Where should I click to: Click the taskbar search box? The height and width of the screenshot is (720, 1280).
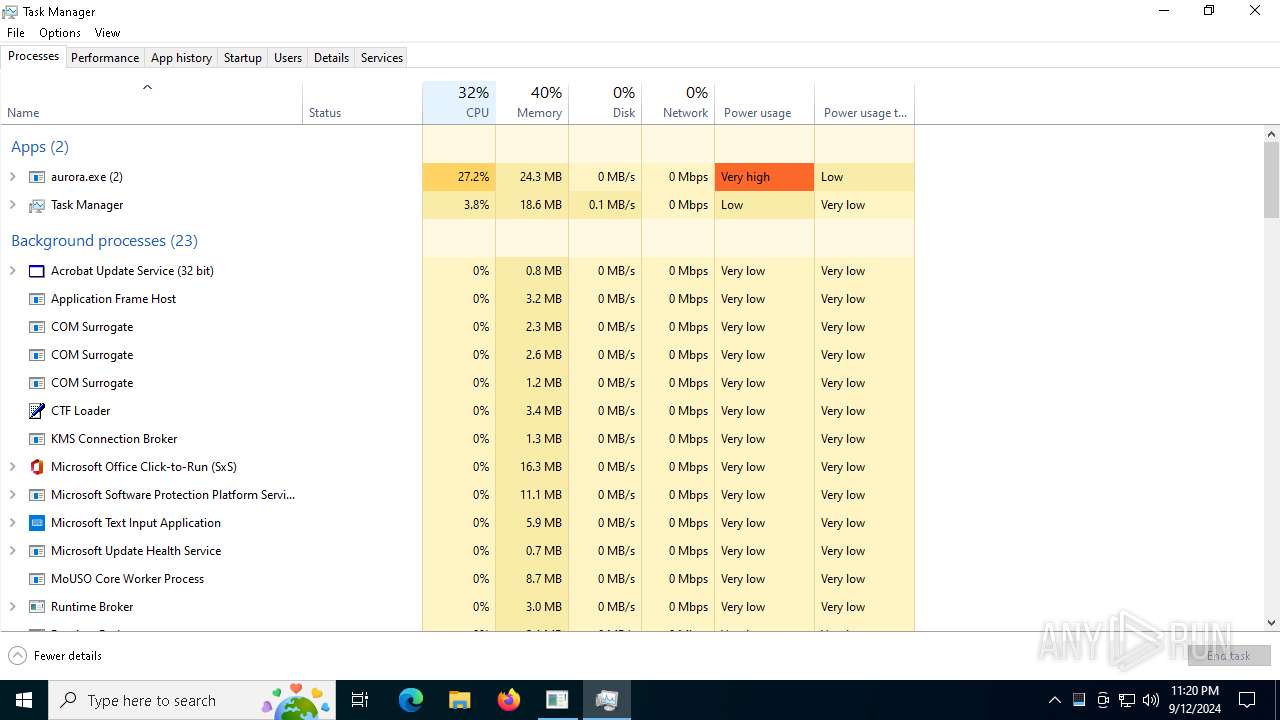click(193, 700)
